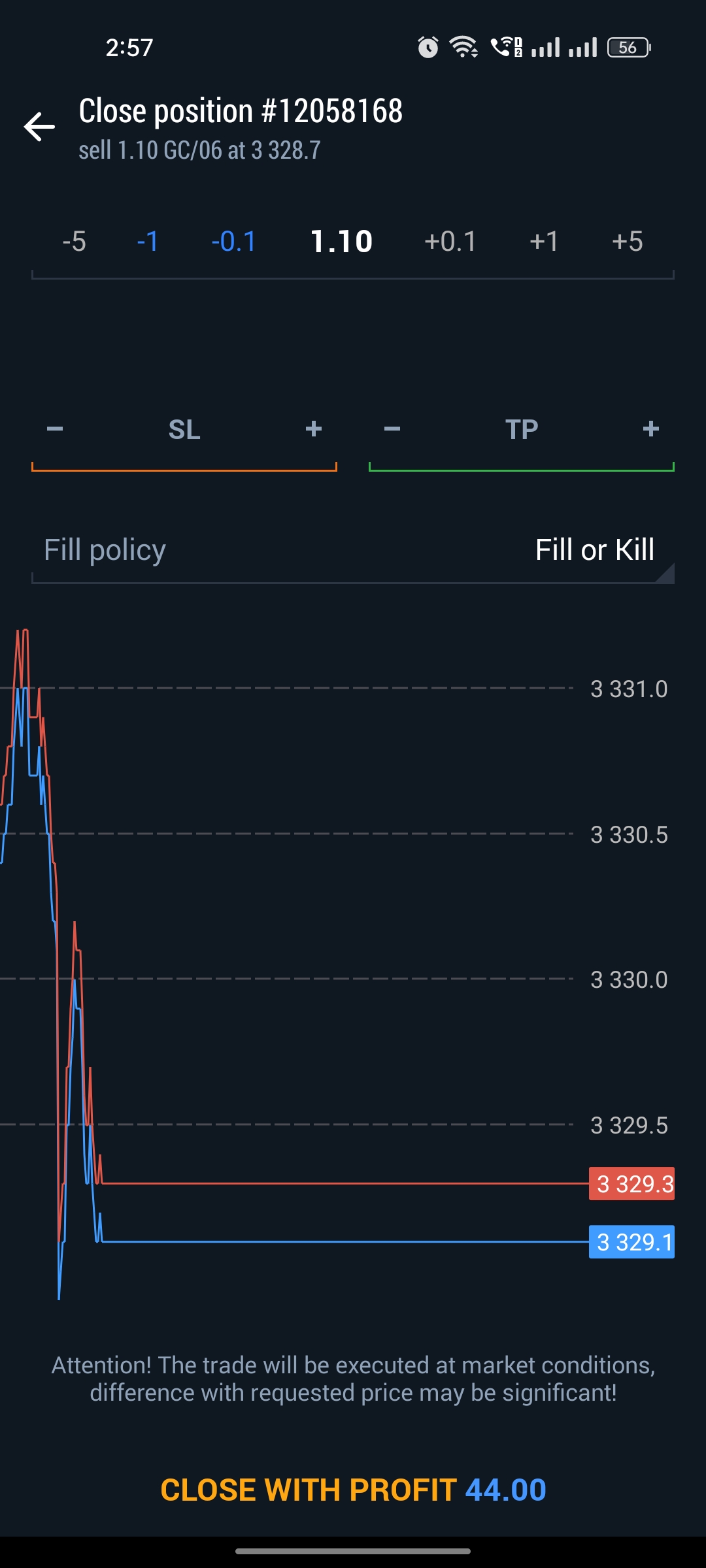Screen dimensions: 706x1568
Task: Tap the alarm icon in status bar
Action: click(428, 47)
